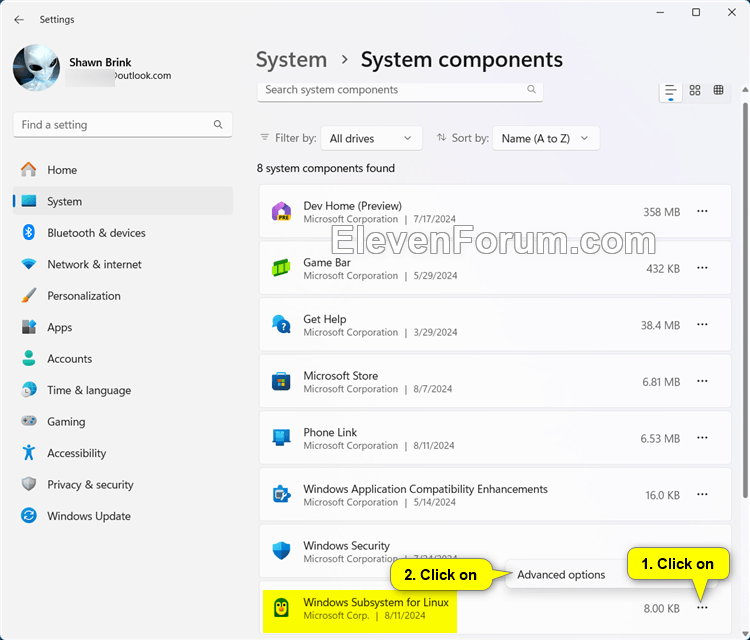The height and width of the screenshot is (640, 750).
Task: Click the 8 system components found text
Action: coord(326,168)
